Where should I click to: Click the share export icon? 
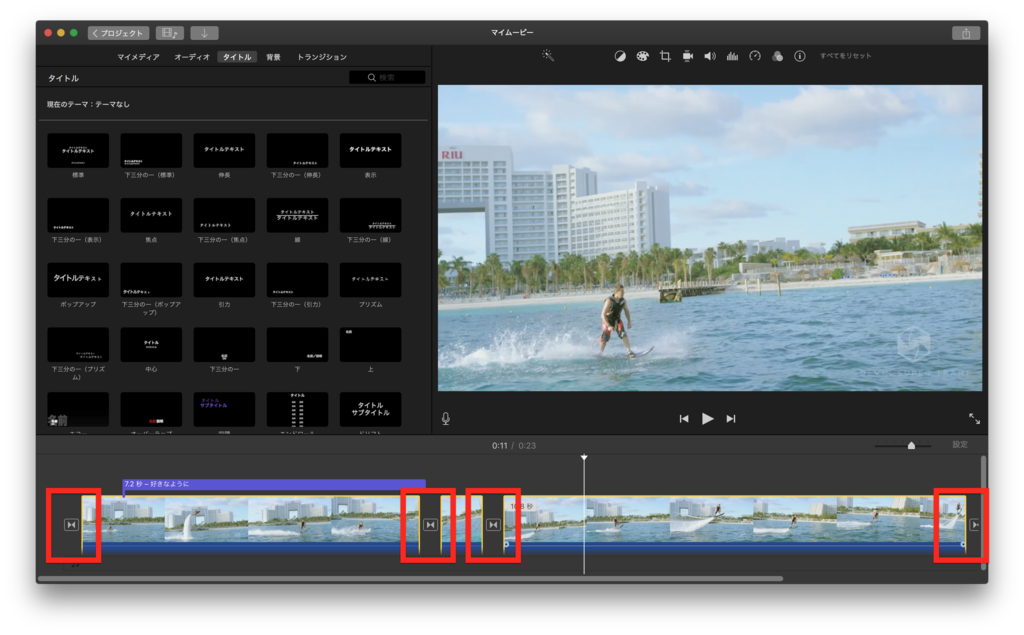pyautogui.click(x=966, y=33)
